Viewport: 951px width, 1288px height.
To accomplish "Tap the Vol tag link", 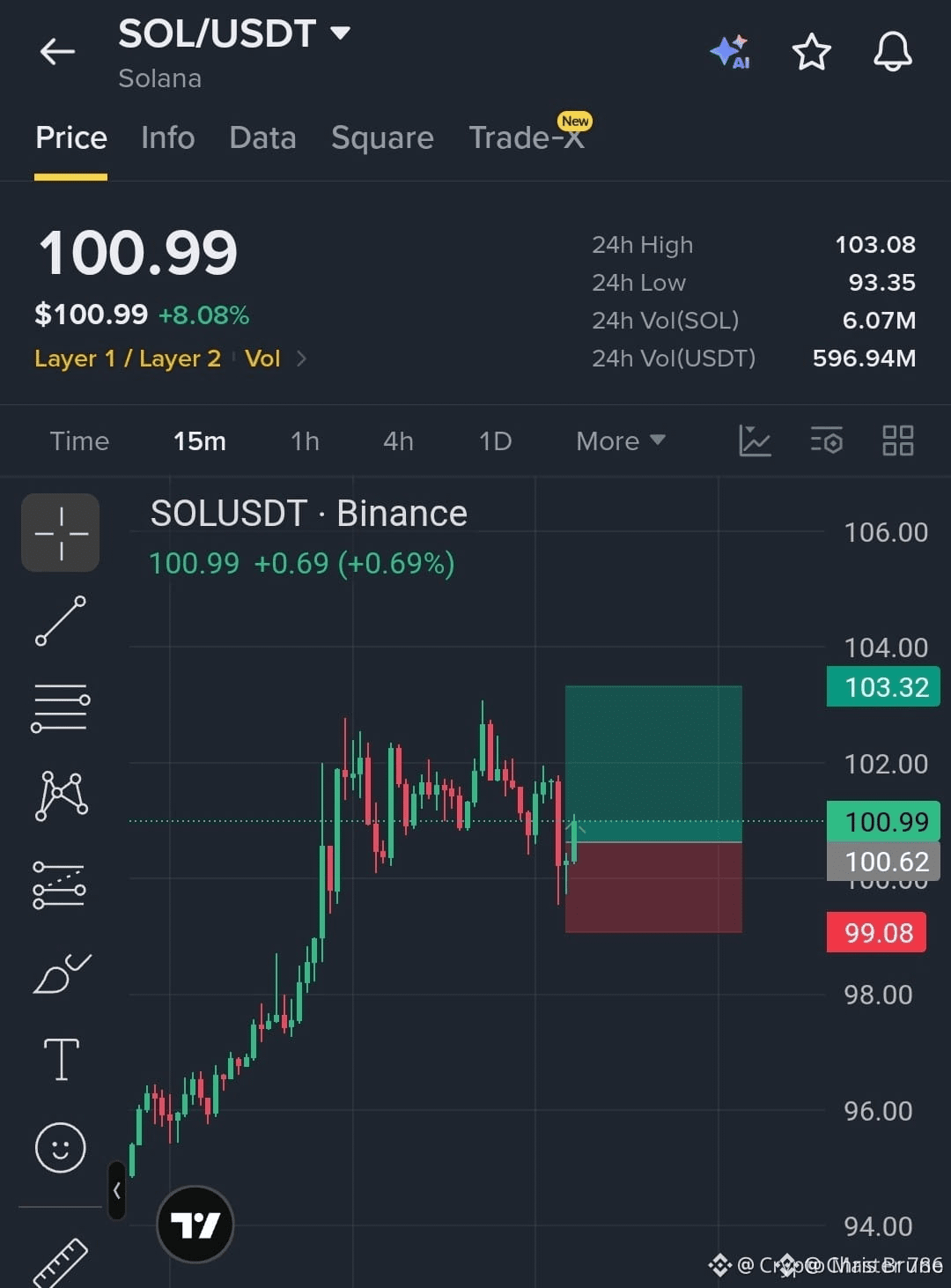I will click(x=262, y=359).
